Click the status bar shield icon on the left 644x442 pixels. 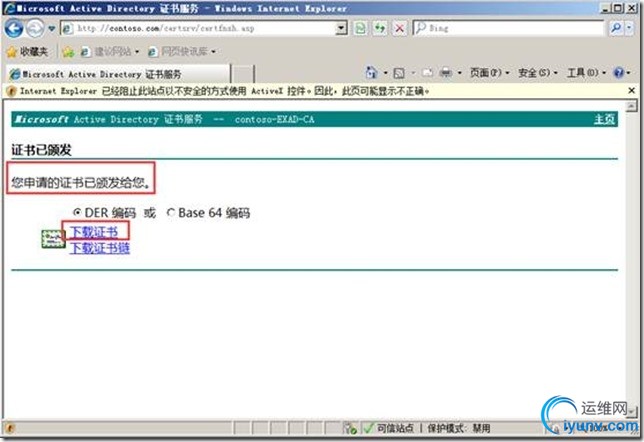(10, 428)
